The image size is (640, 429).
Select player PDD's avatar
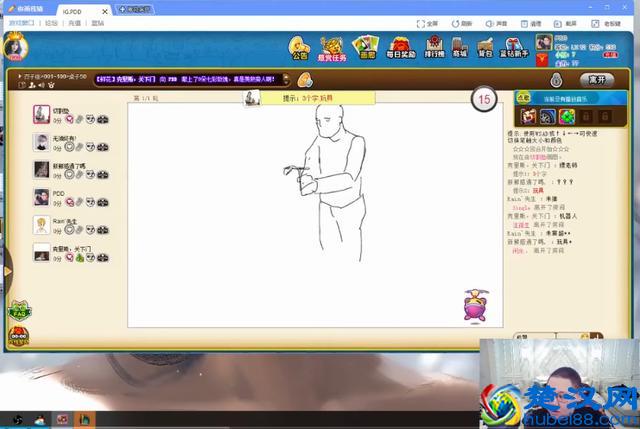41,197
